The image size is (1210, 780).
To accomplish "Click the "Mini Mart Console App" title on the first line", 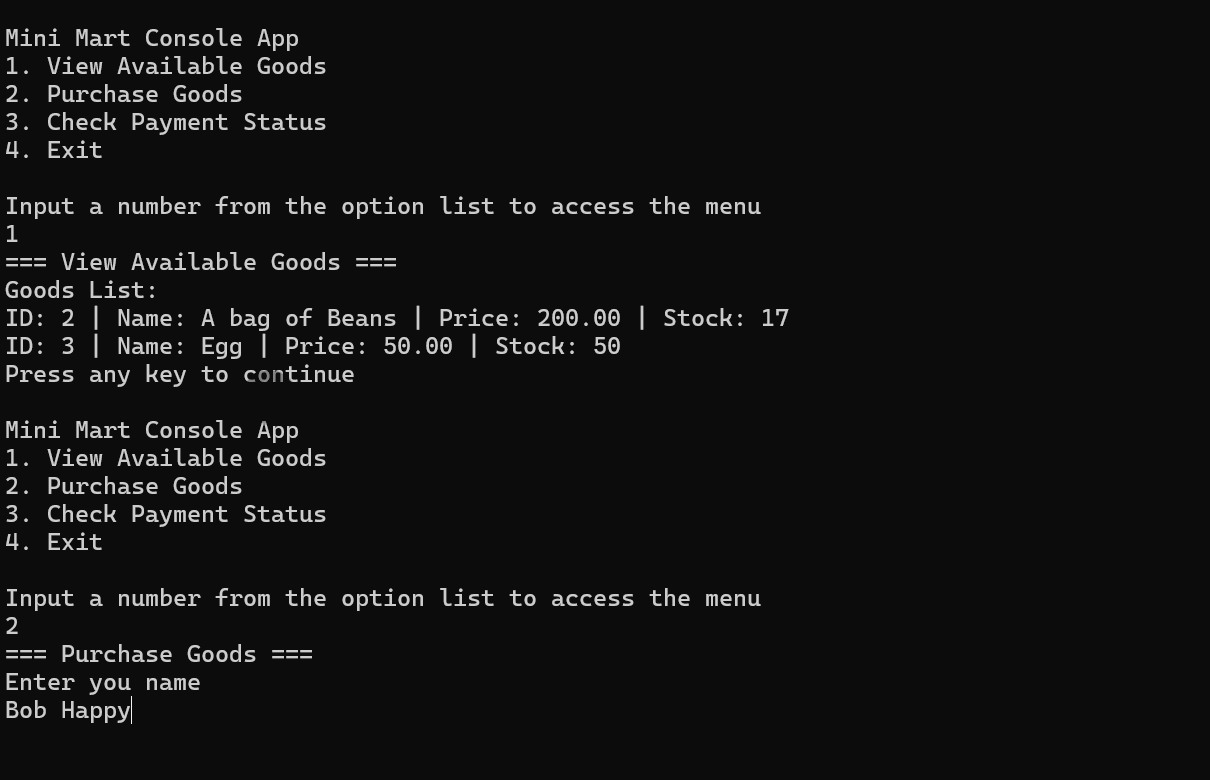I will click(x=152, y=38).
